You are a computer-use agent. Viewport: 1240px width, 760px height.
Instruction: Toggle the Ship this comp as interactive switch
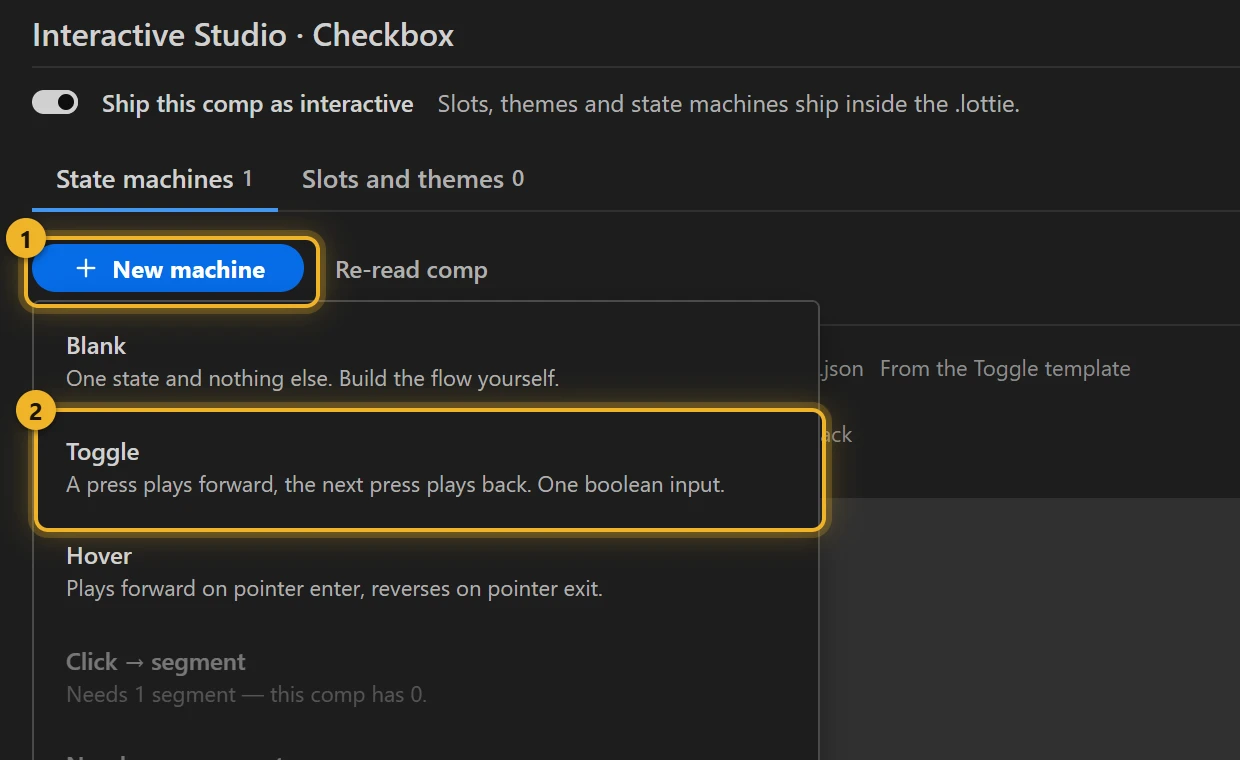pos(55,103)
